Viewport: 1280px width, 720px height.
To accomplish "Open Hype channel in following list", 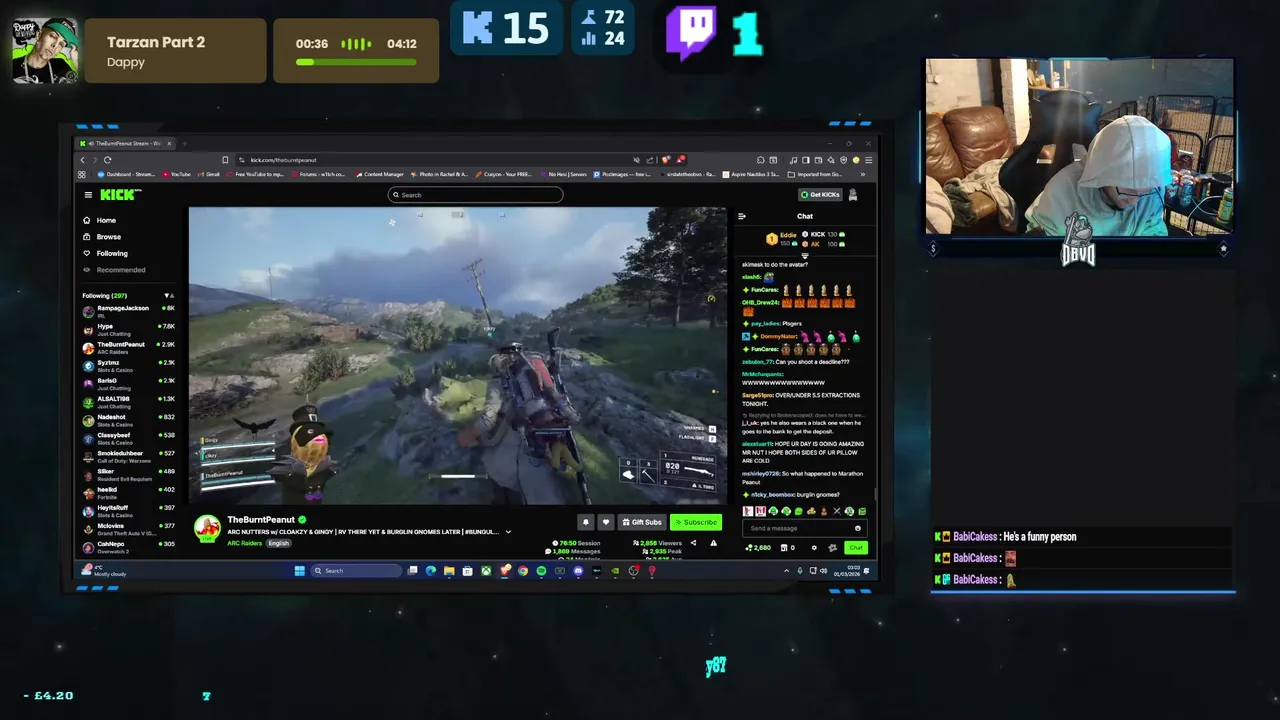I will 128,329.
